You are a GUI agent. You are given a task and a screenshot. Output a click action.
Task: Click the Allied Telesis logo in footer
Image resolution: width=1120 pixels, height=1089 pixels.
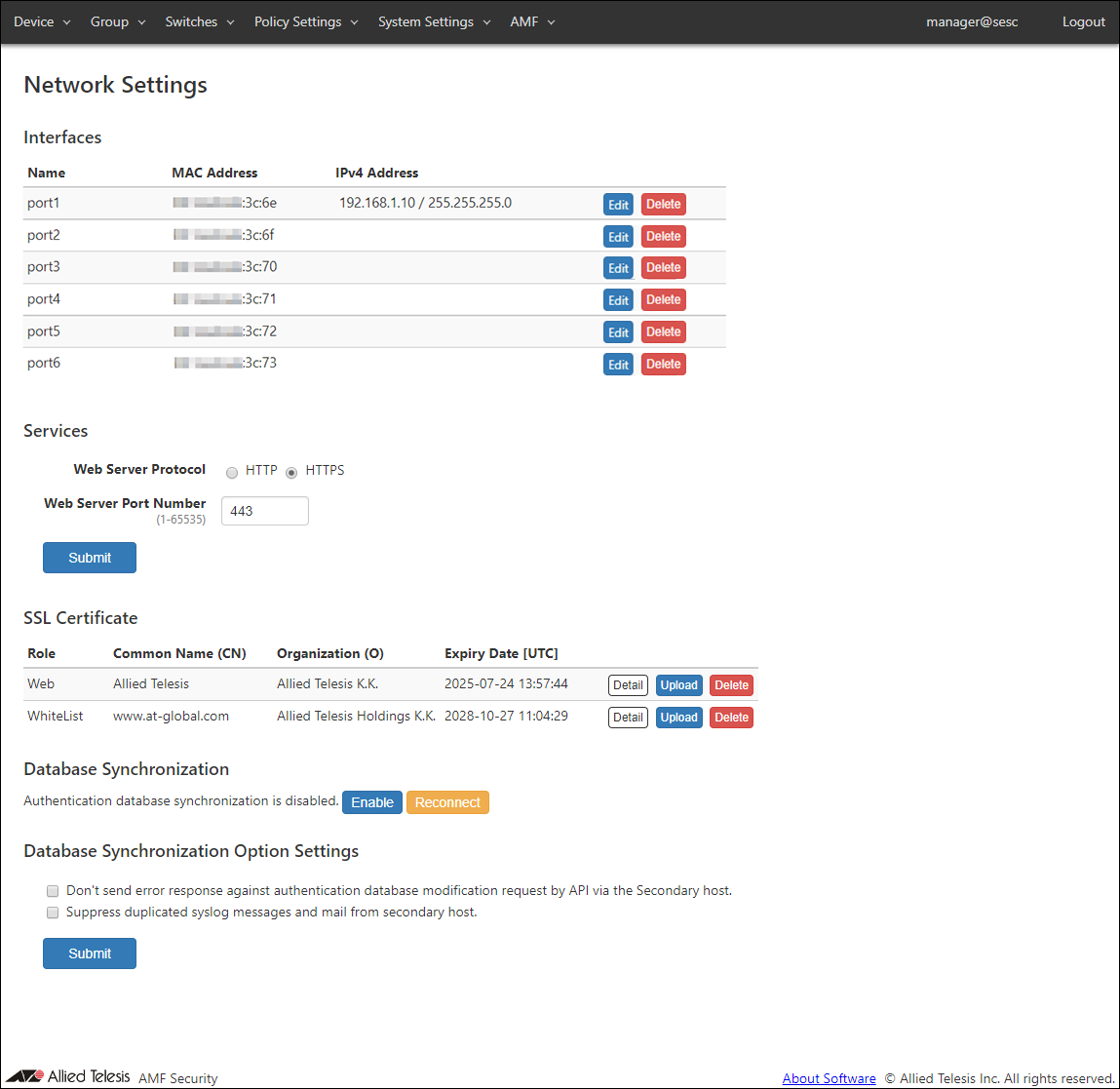68,1076
